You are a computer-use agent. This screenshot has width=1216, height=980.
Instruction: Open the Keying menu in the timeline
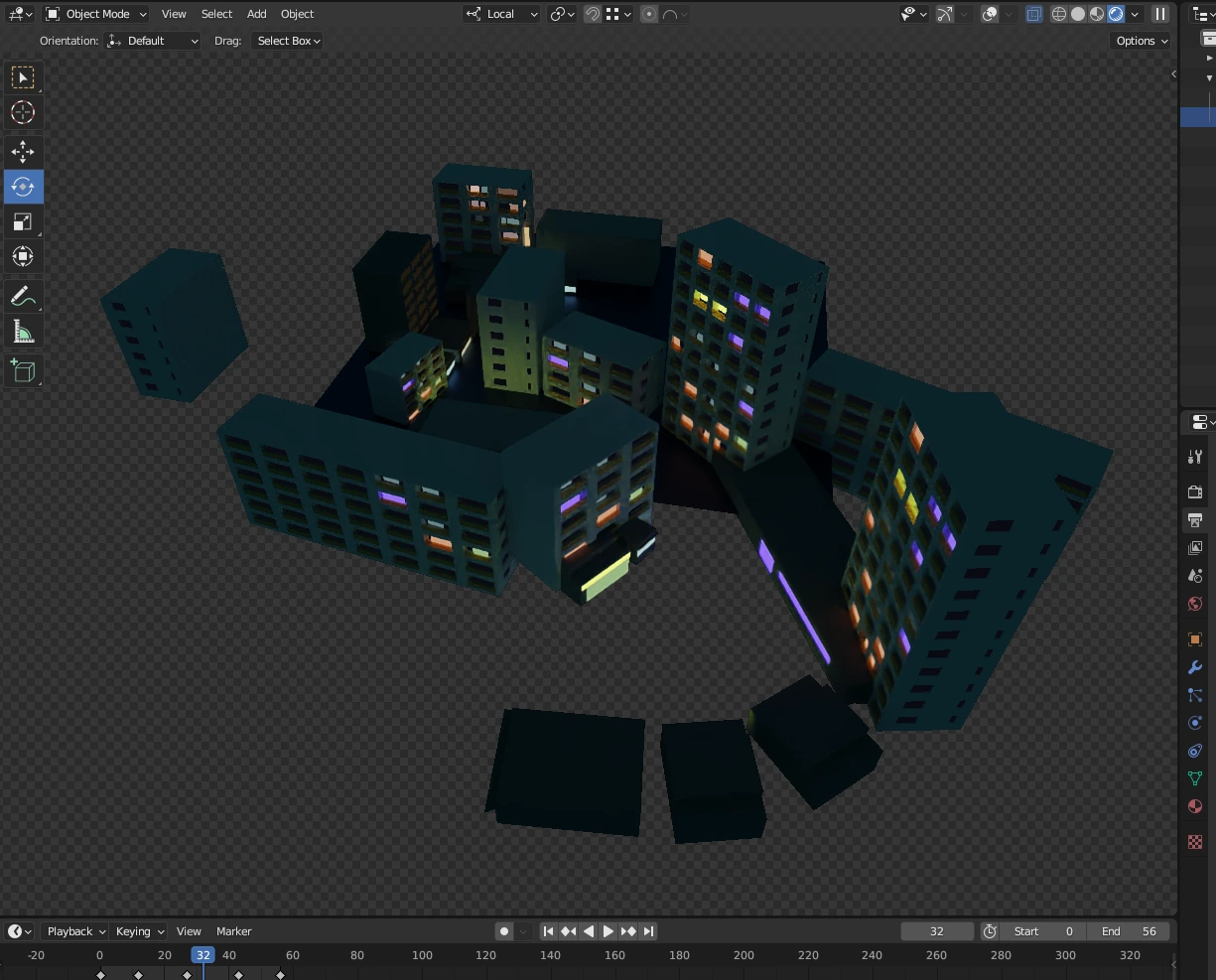tap(140, 931)
